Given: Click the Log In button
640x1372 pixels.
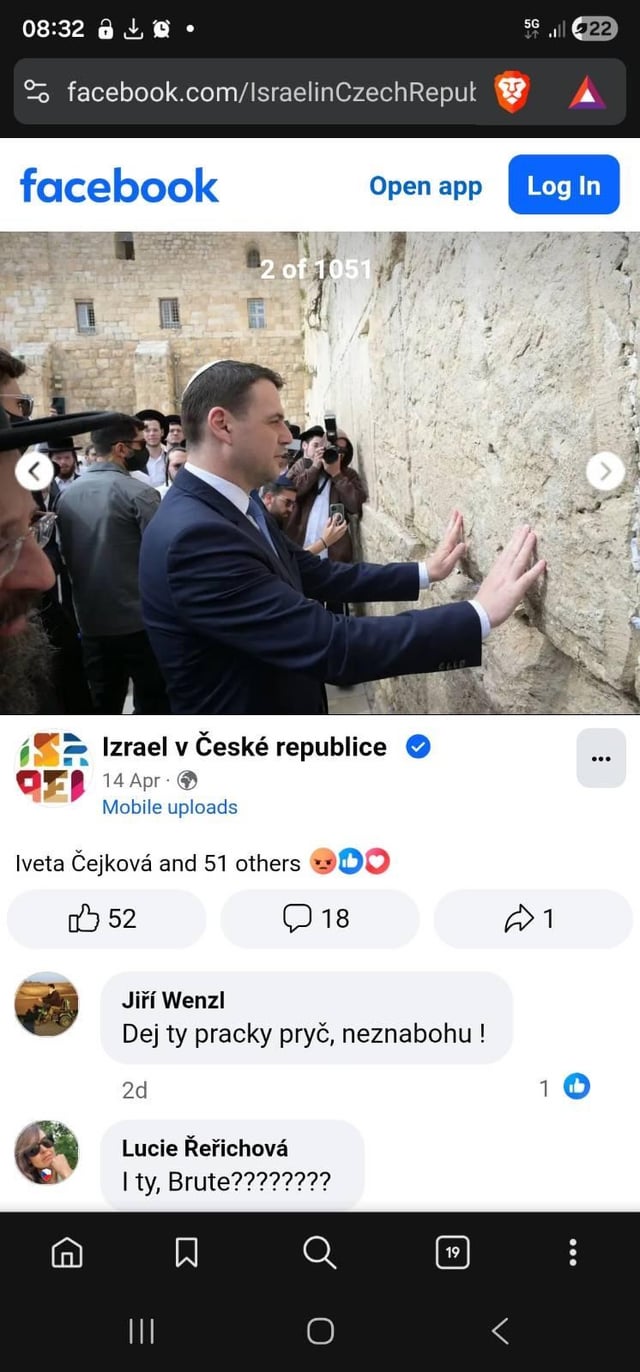Looking at the screenshot, I should coord(564,185).
